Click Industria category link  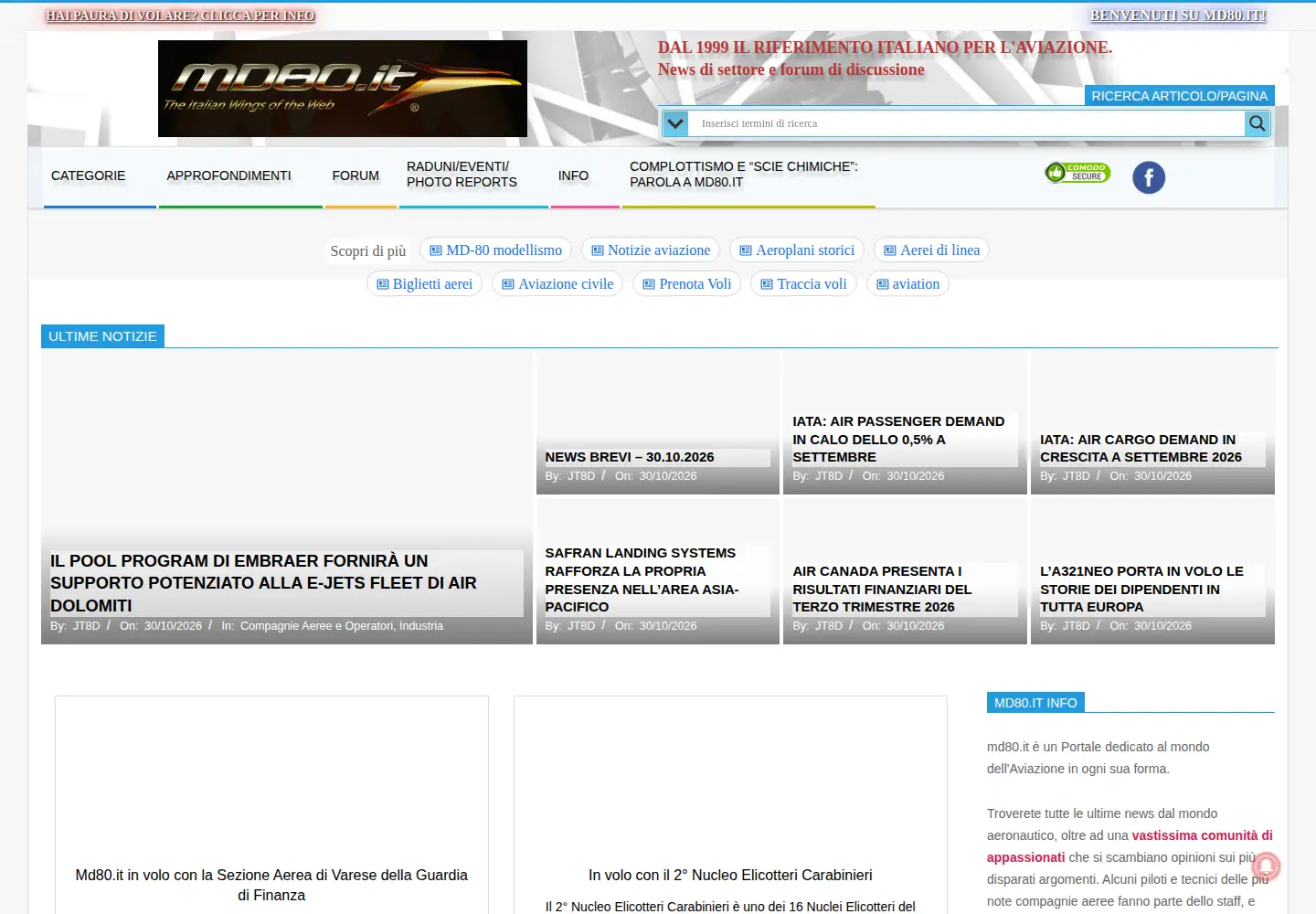(x=420, y=626)
